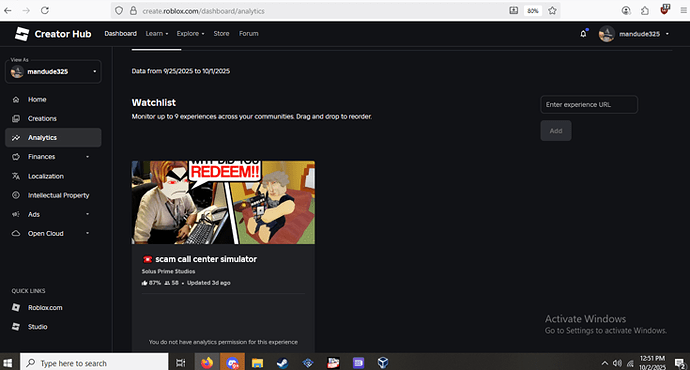Expand the Finances submenu arrow
This screenshot has width=690, height=370.
click(87, 157)
